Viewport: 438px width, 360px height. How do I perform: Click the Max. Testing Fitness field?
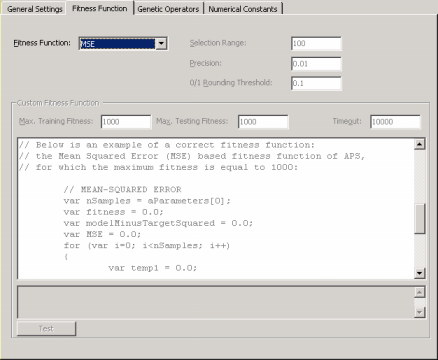(263, 122)
